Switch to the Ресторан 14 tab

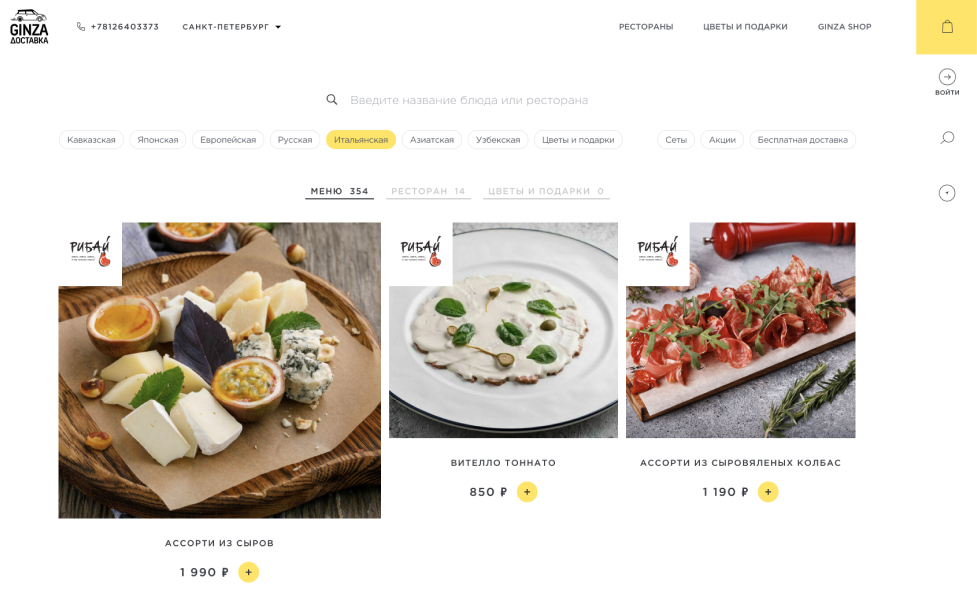[x=428, y=191]
